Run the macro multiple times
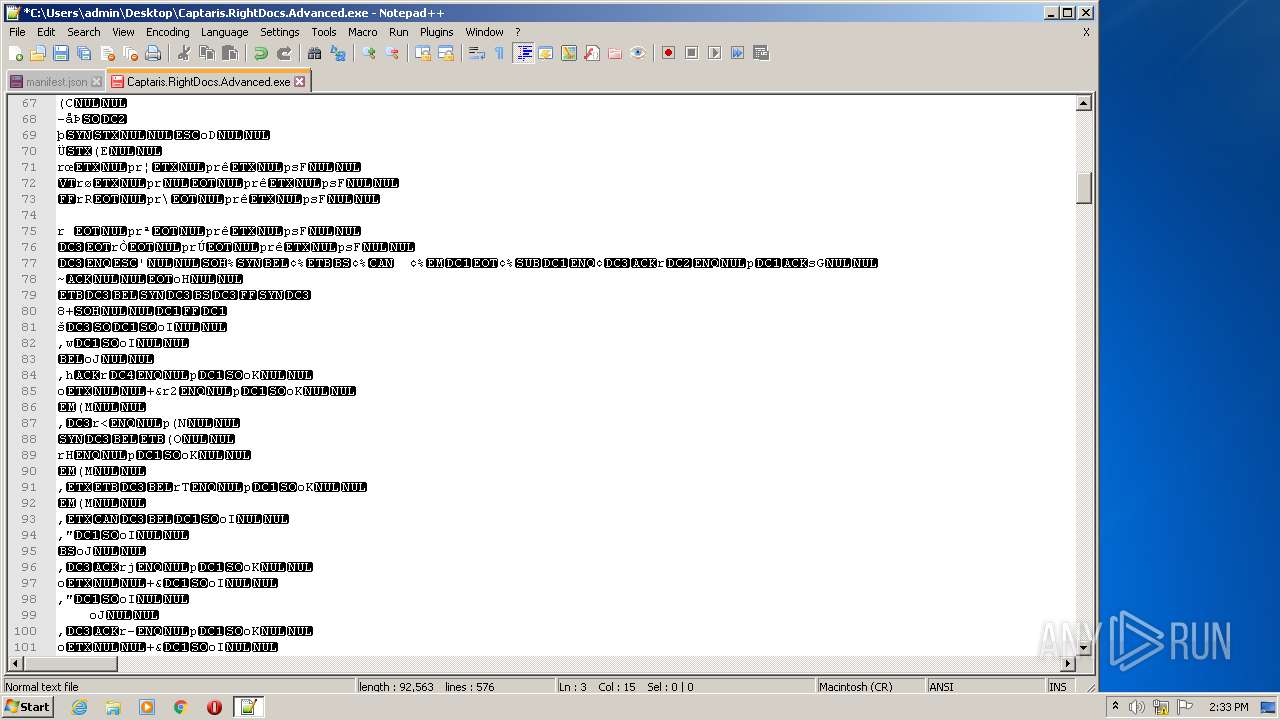The height and width of the screenshot is (720, 1280). click(x=737, y=53)
